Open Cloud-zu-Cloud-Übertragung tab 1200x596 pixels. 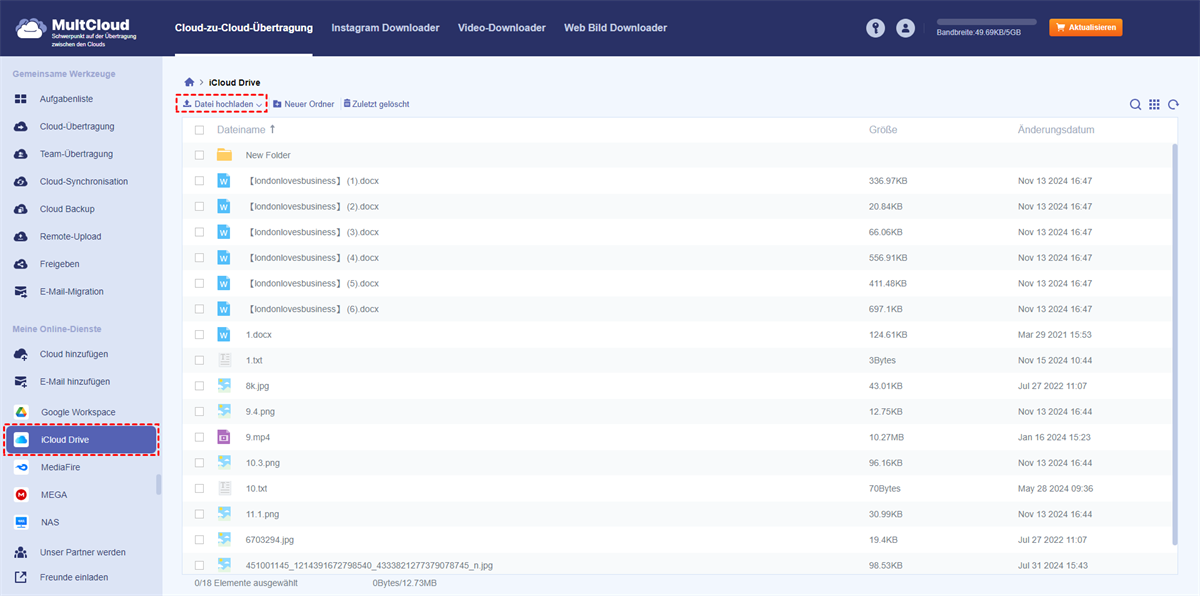243,28
